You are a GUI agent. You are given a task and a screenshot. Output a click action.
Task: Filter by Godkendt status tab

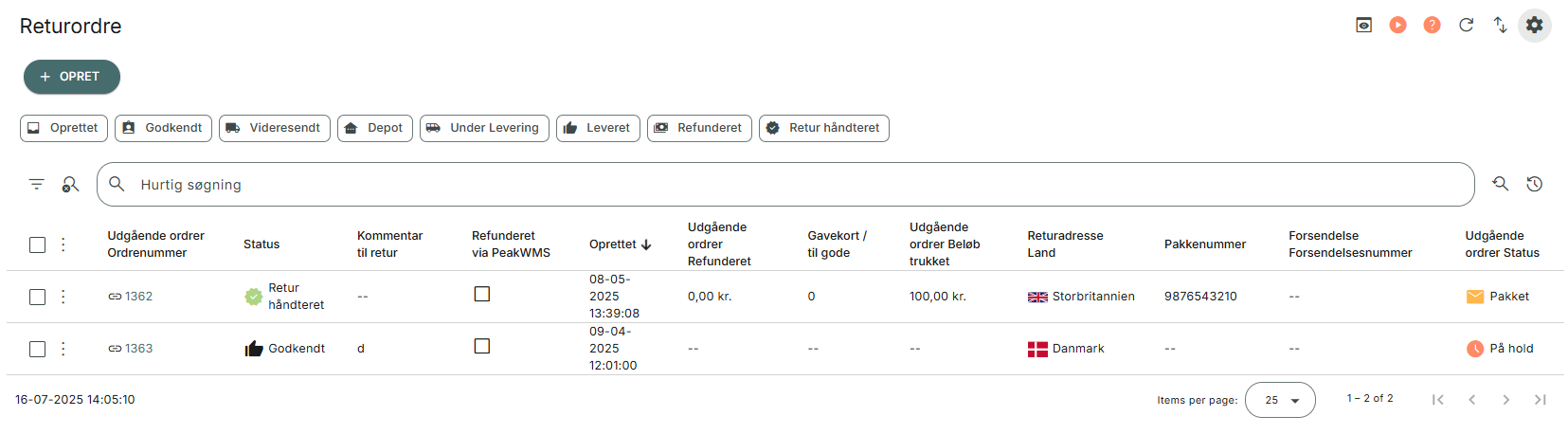click(x=163, y=128)
